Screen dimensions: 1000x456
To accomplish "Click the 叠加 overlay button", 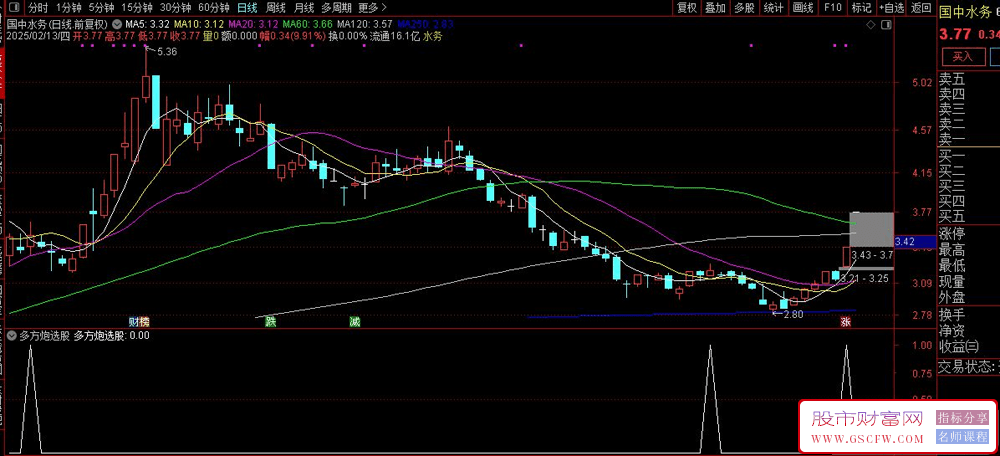I will 715,8.
